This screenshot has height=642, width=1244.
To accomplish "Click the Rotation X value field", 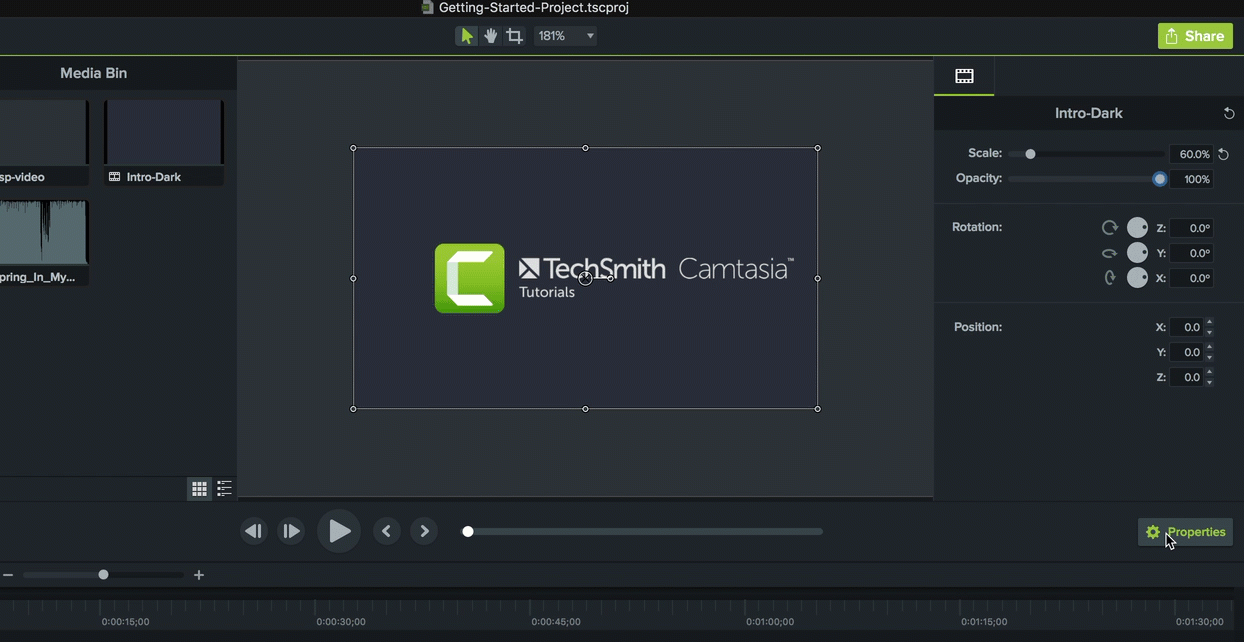I will (x=1191, y=278).
